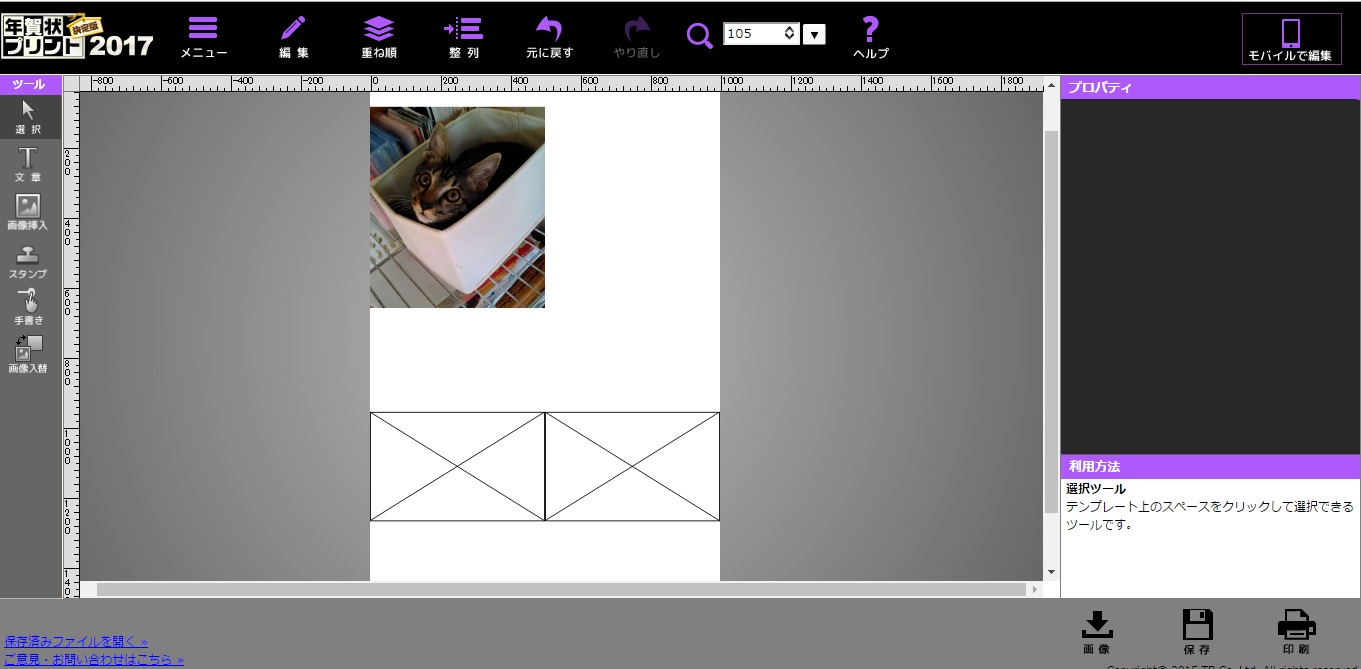Select the スタンプ stamp tool
The height and width of the screenshot is (669, 1361).
tap(28, 261)
